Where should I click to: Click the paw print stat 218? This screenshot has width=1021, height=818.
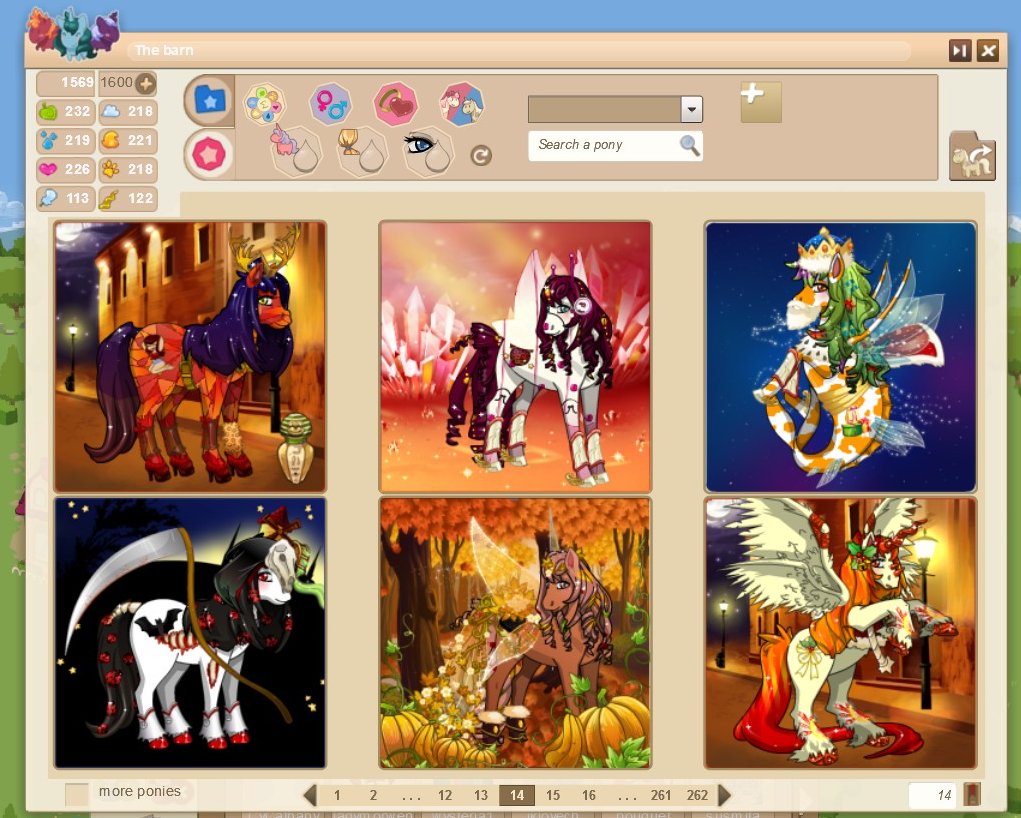click(128, 169)
